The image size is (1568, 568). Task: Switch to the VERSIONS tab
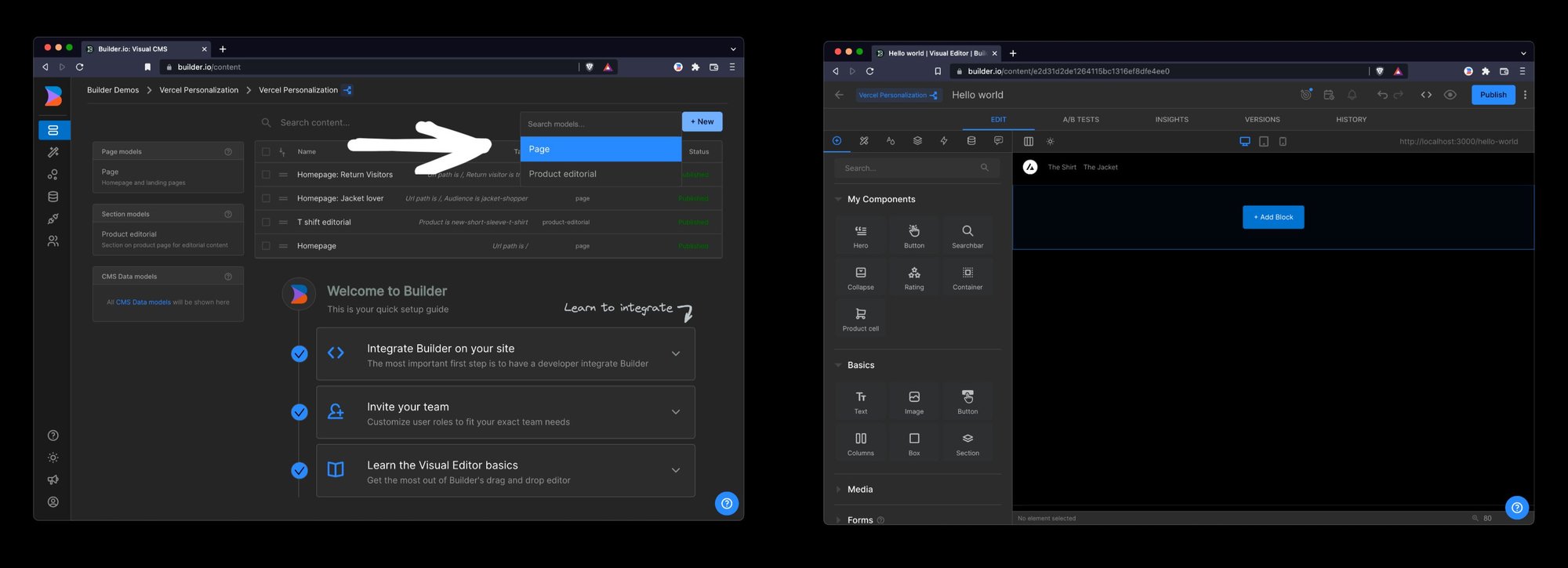click(1262, 120)
